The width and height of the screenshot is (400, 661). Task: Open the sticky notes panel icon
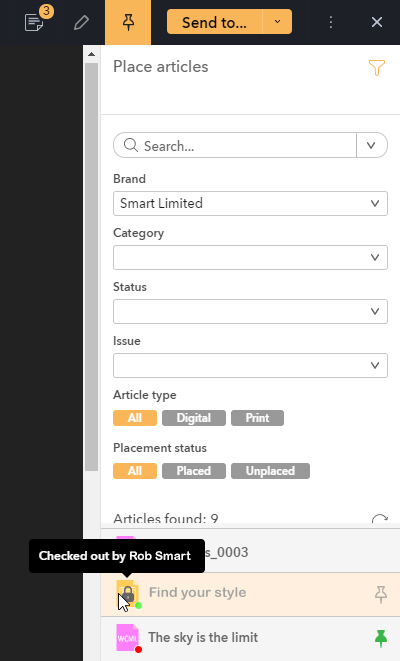click(34, 22)
